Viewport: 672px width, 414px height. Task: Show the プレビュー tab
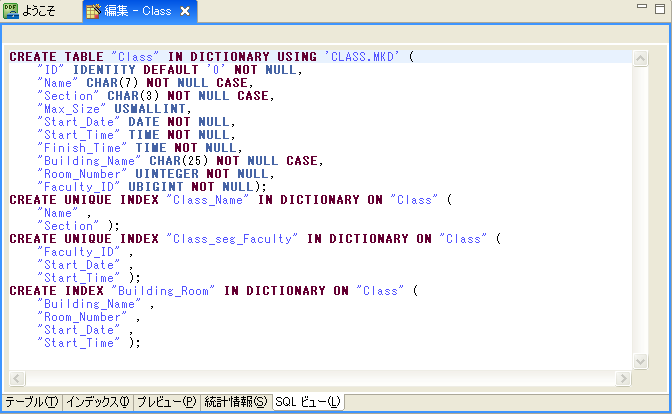166,402
